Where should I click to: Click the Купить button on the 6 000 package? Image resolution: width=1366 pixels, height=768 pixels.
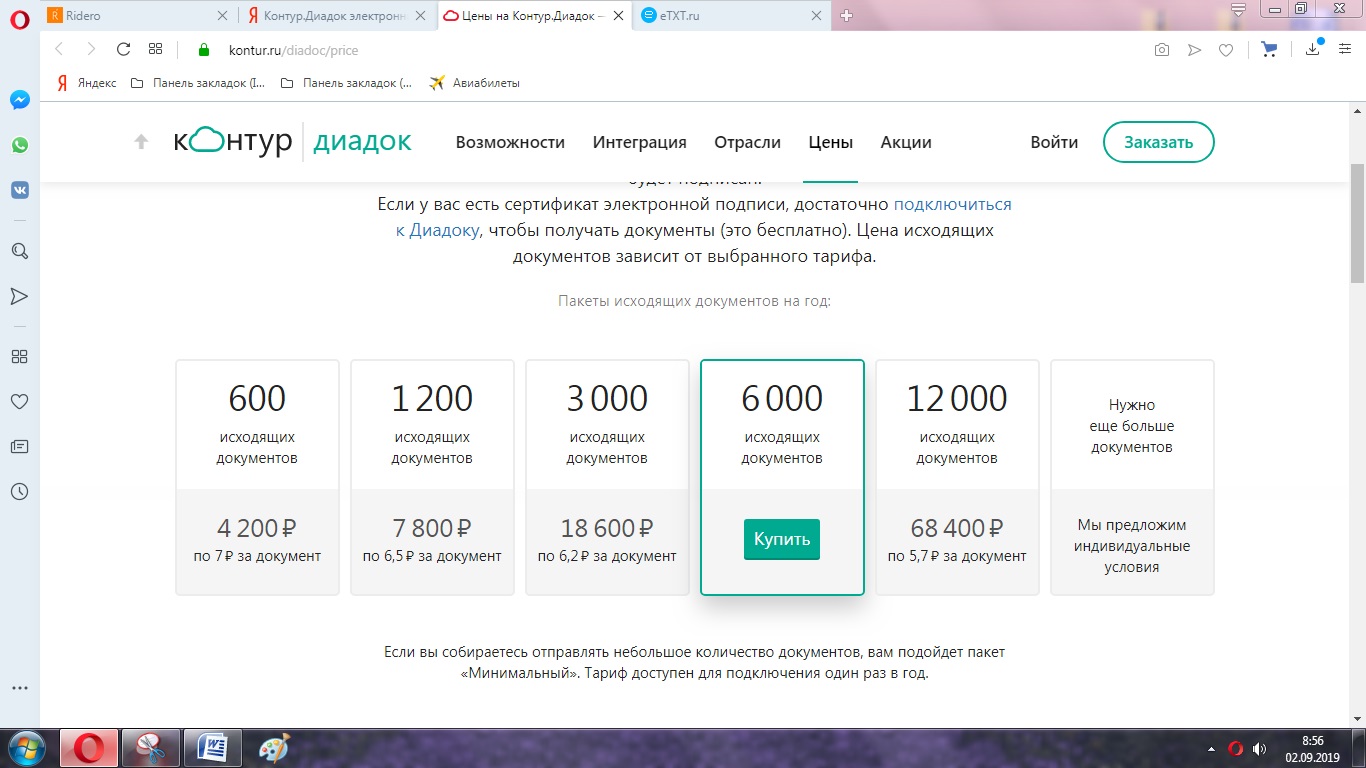(782, 539)
